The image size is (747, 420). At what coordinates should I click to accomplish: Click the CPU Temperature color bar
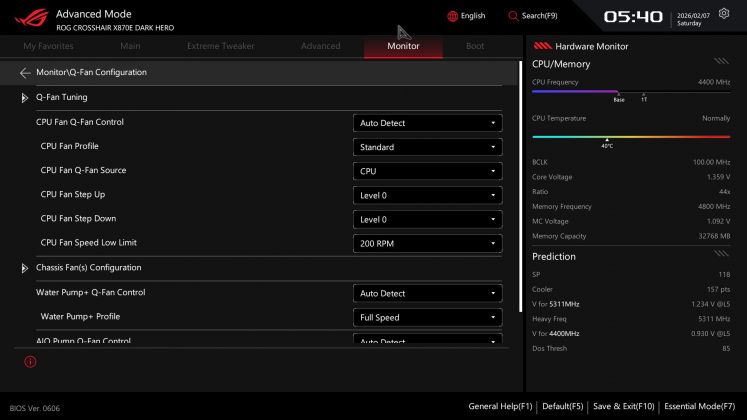[x=631, y=137]
